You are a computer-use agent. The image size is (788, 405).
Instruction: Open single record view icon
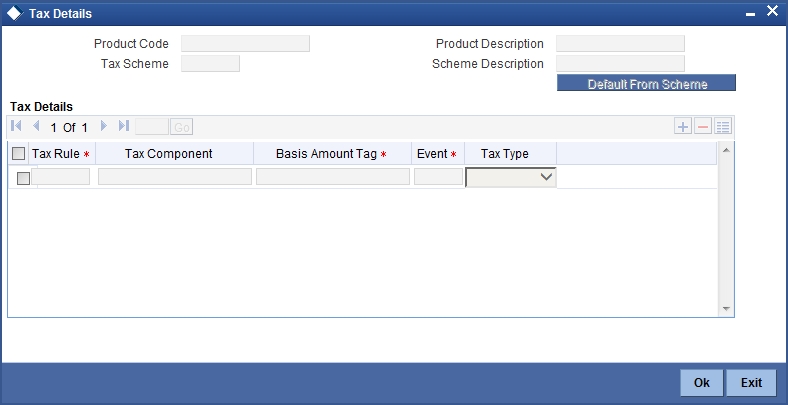pyautogui.click(x=723, y=127)
